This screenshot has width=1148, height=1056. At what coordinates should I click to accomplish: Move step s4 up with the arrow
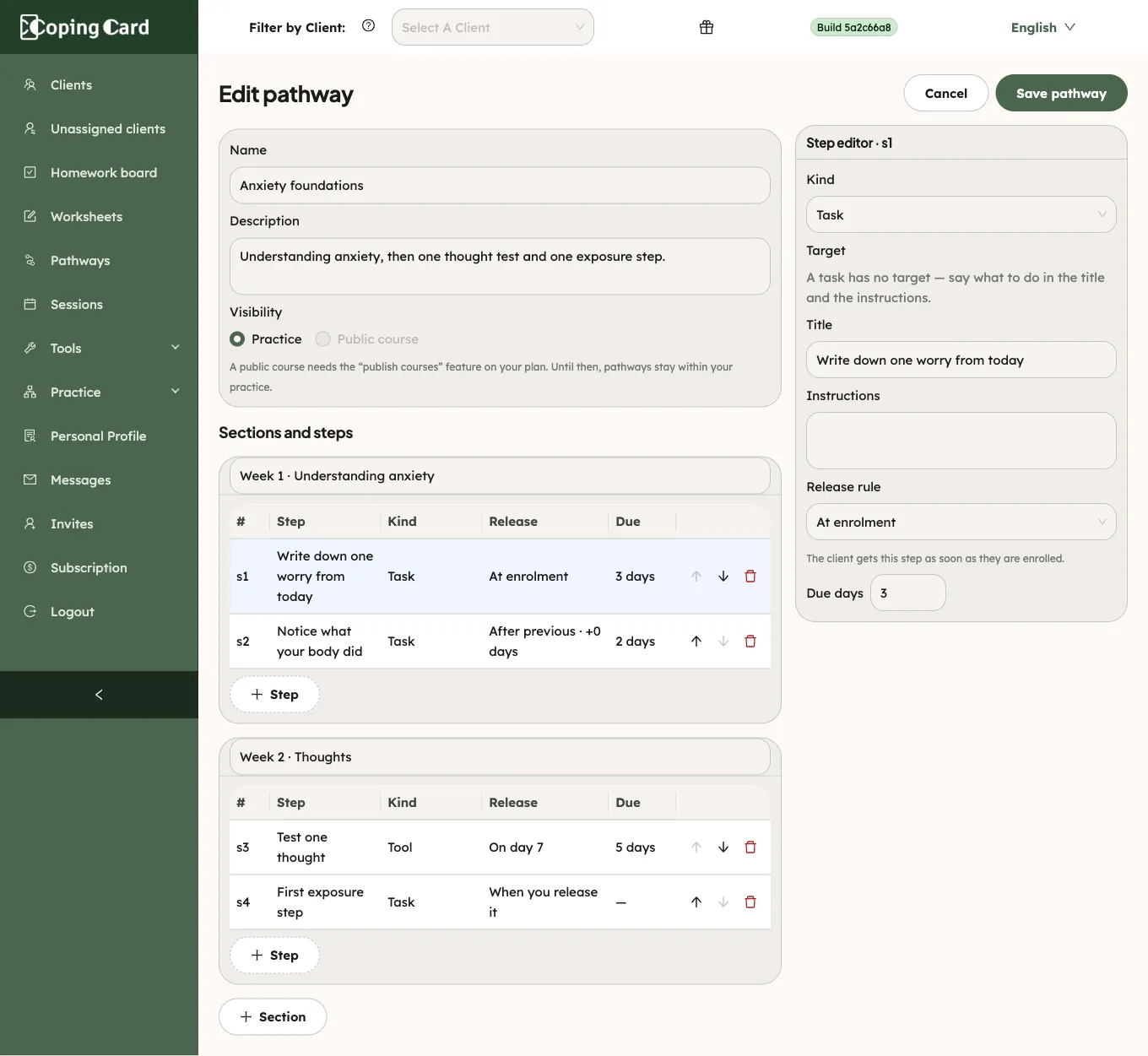(696, 902)
